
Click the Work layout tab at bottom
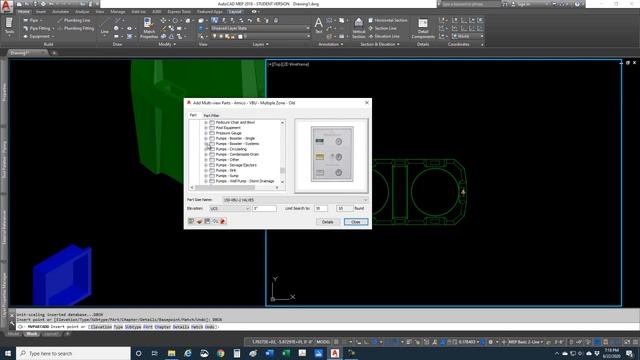click(31, 334)
